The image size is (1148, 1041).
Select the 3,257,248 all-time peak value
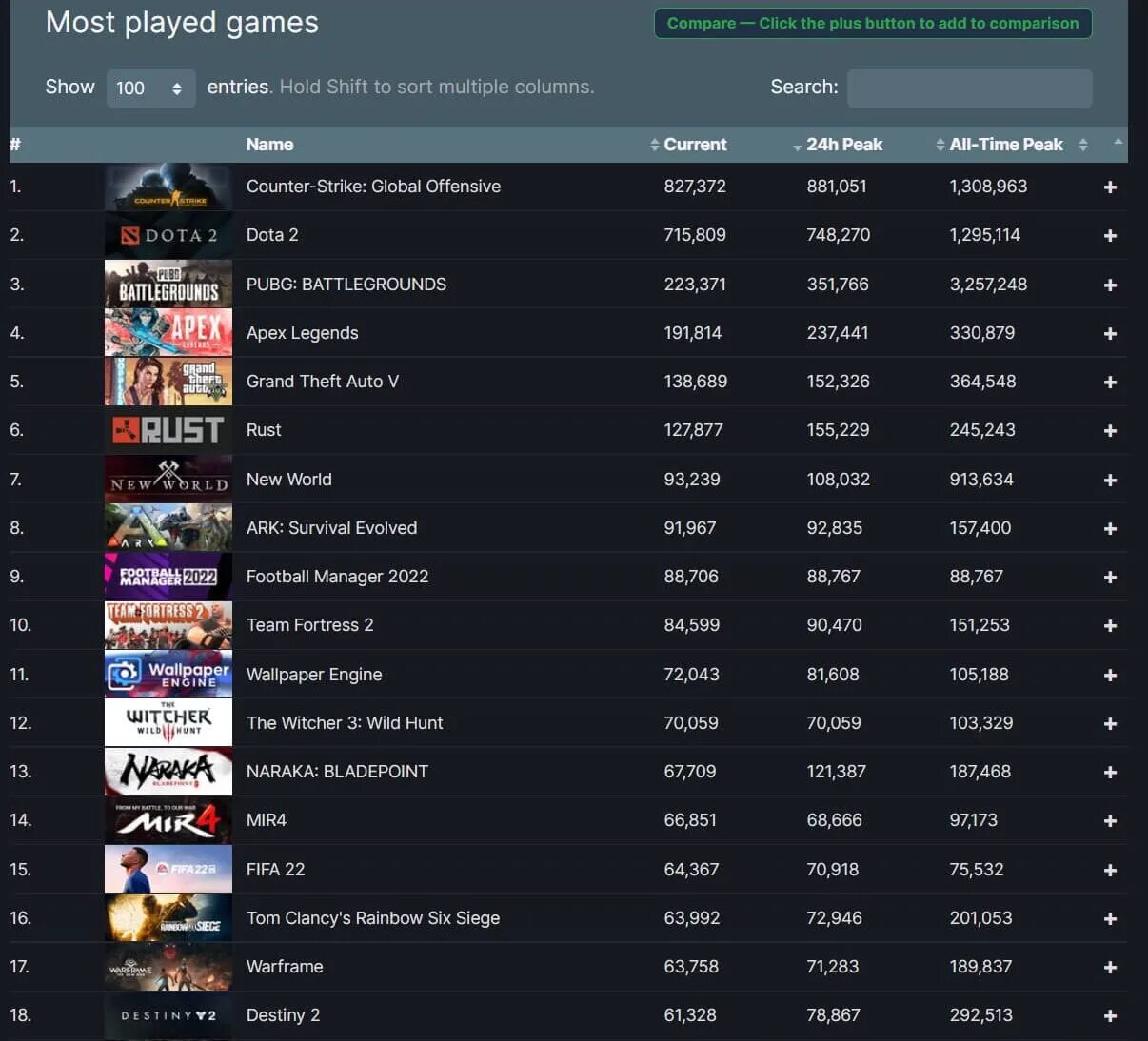(x=988, y=285)
